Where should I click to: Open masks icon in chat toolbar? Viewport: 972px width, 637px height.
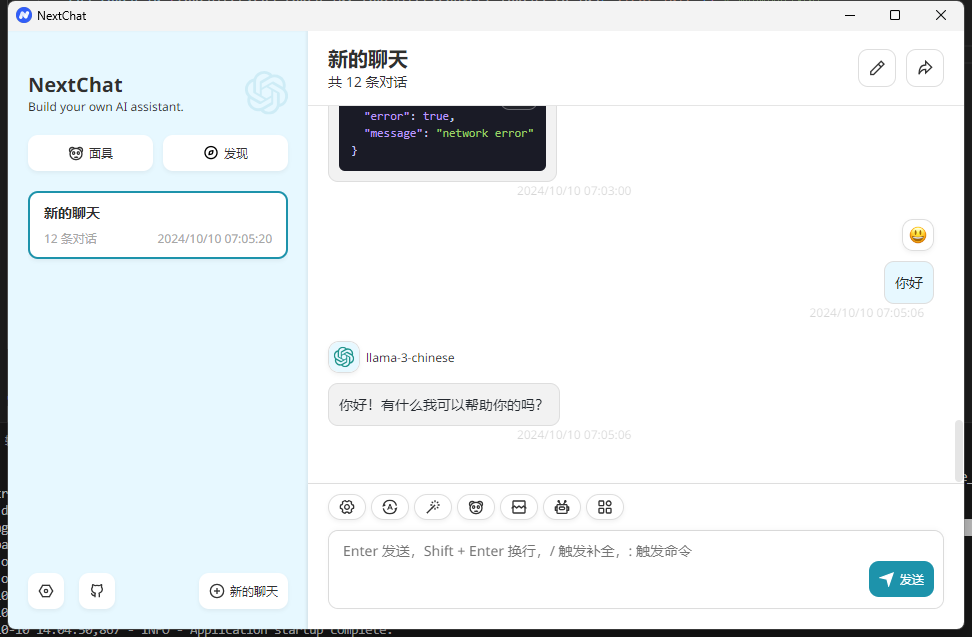475,507
